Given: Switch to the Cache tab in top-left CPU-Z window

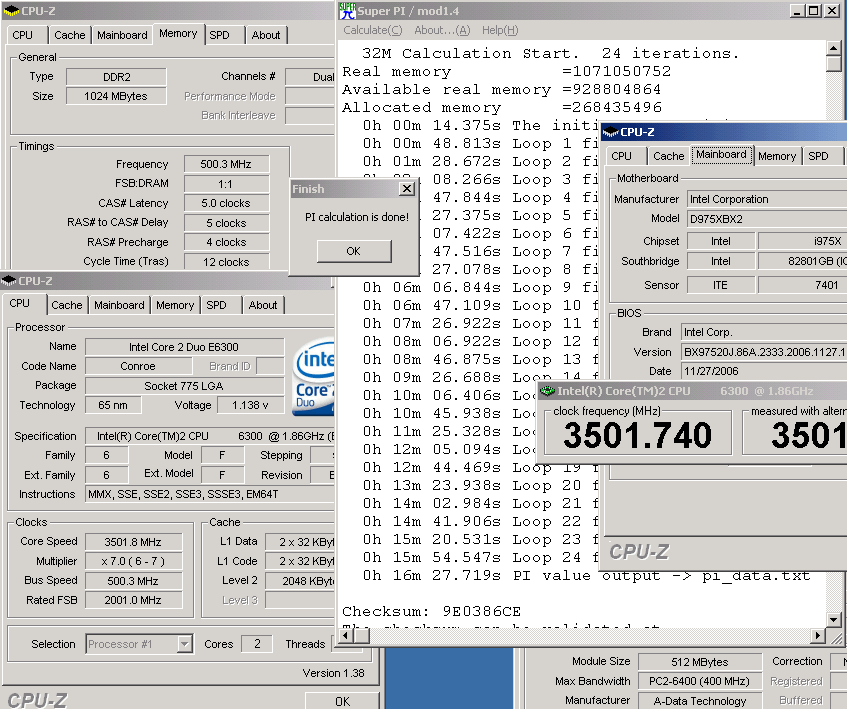Looking at the screenshot, I should pos(70,35).
